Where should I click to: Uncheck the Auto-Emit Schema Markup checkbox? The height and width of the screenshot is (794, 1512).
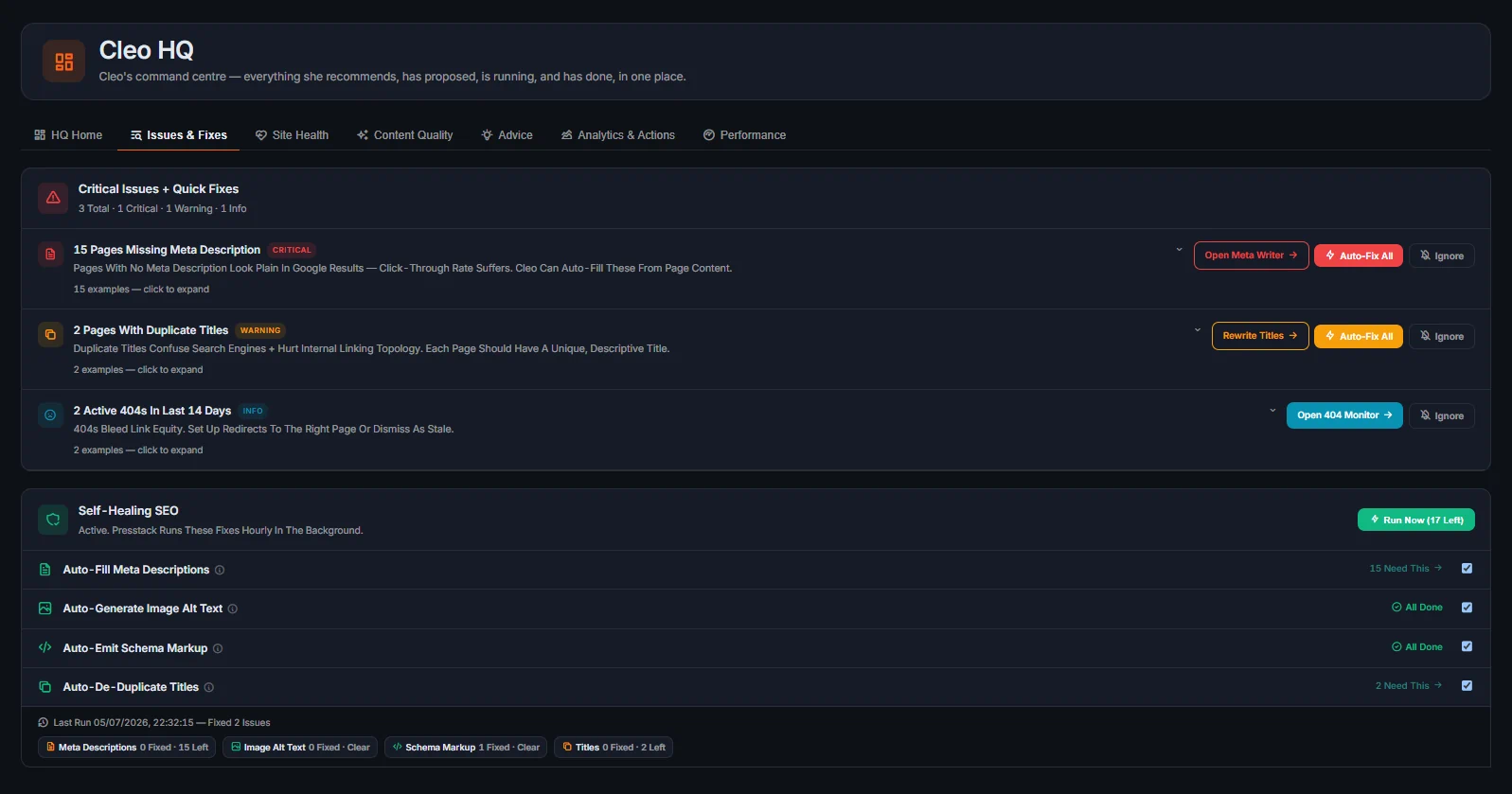[x=1467, y=646]
